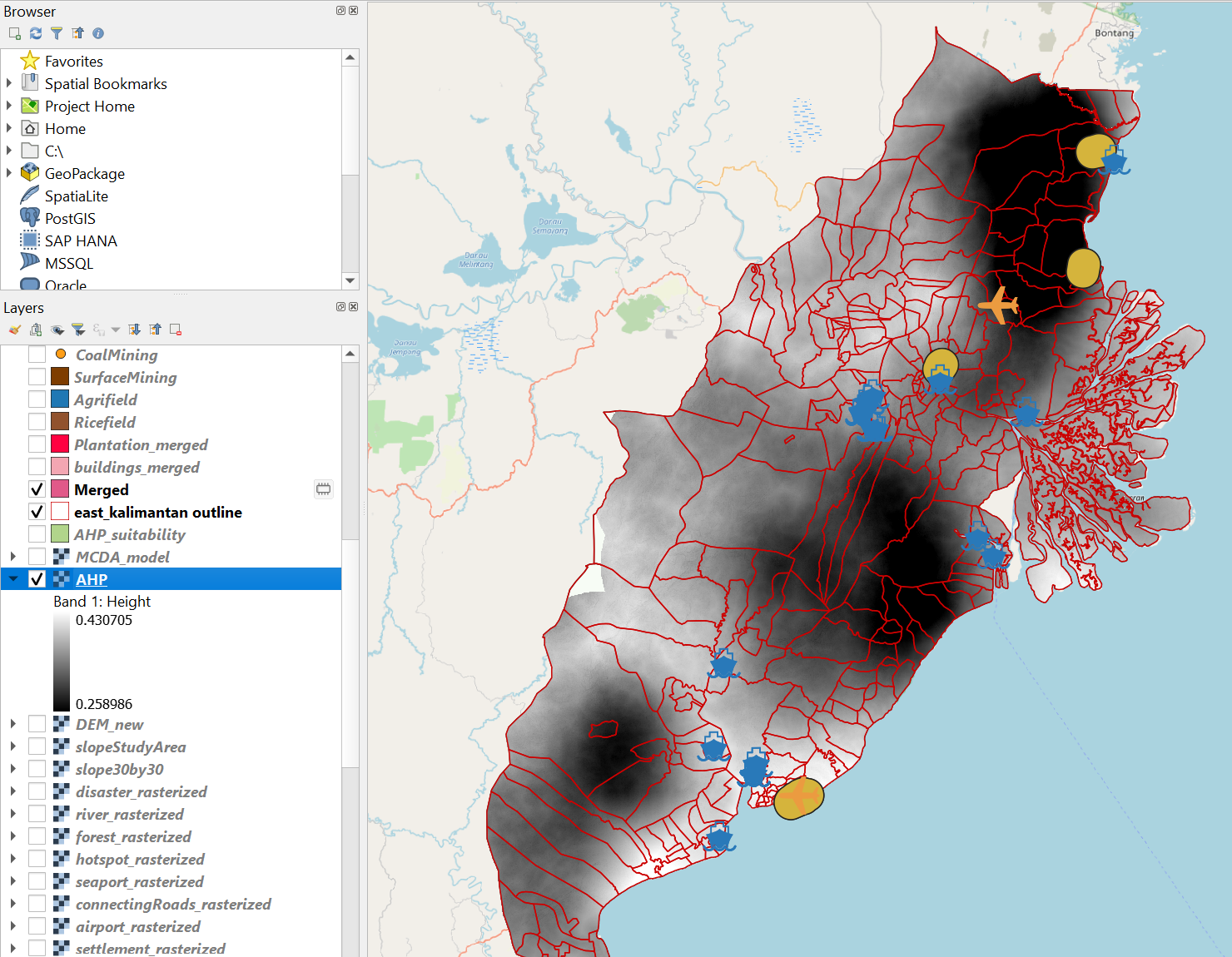The height and width of the screenshot is (957, 1232).
Task: Click memory chip indicator beside Merged layer
Action: point(323,489)
